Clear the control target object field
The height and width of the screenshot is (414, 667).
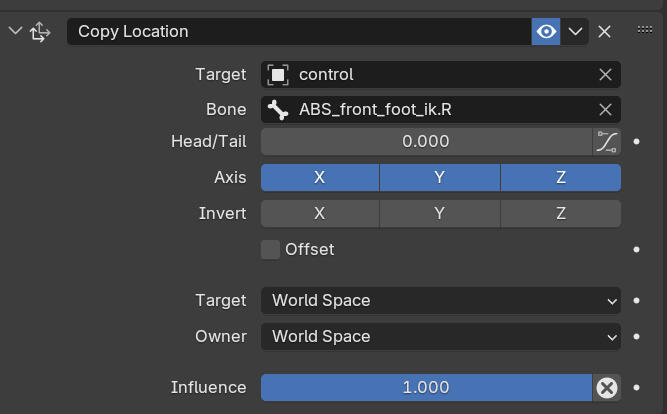605,74
